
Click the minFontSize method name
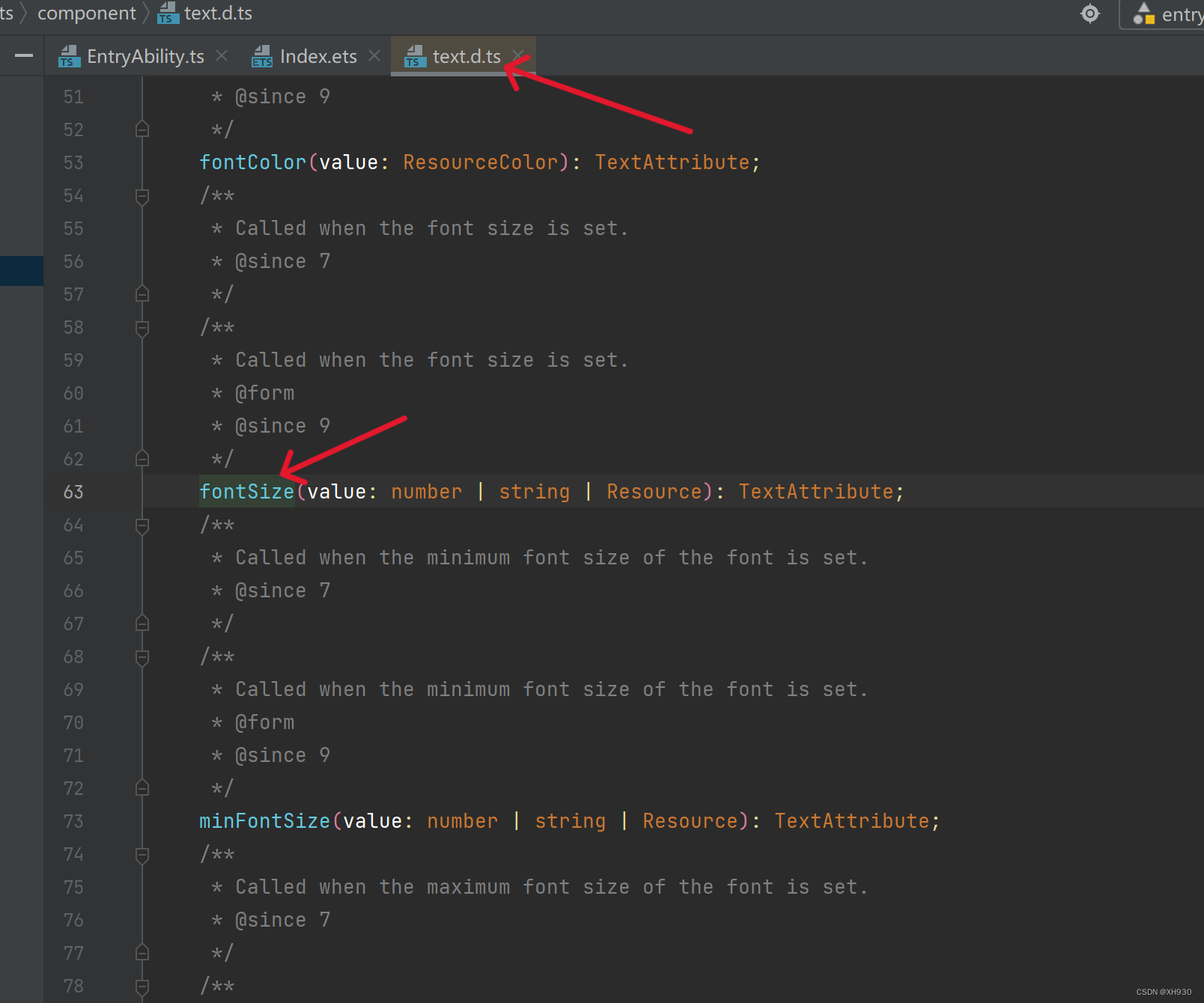coord(264,821)
